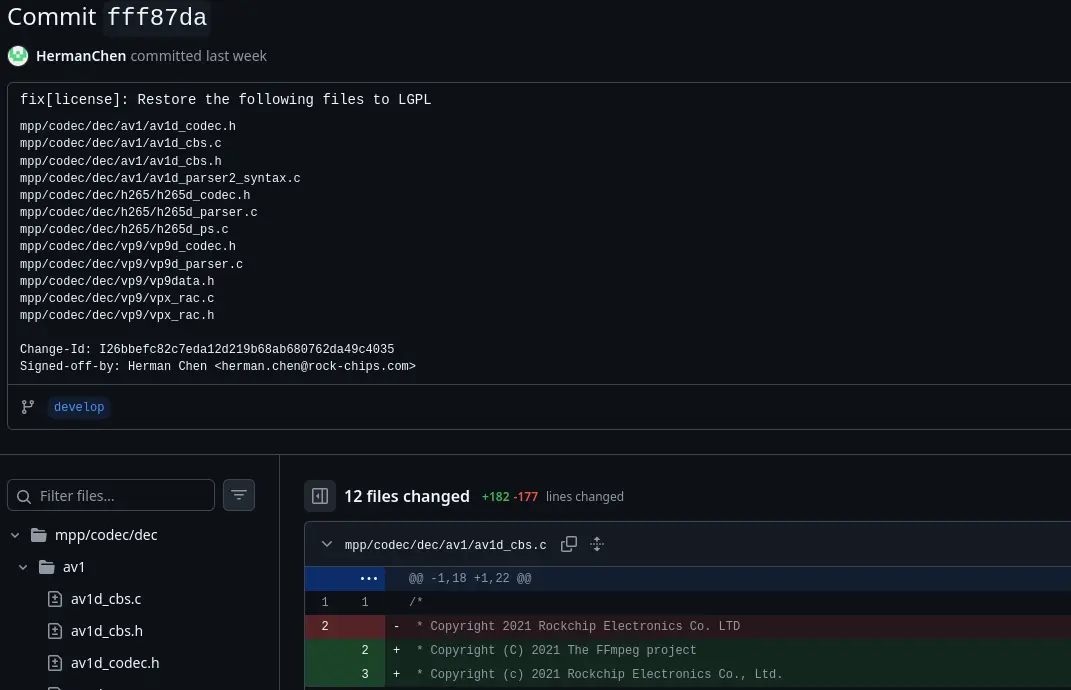Collapse the mpp/codec/dec folder

coord(15,535)
